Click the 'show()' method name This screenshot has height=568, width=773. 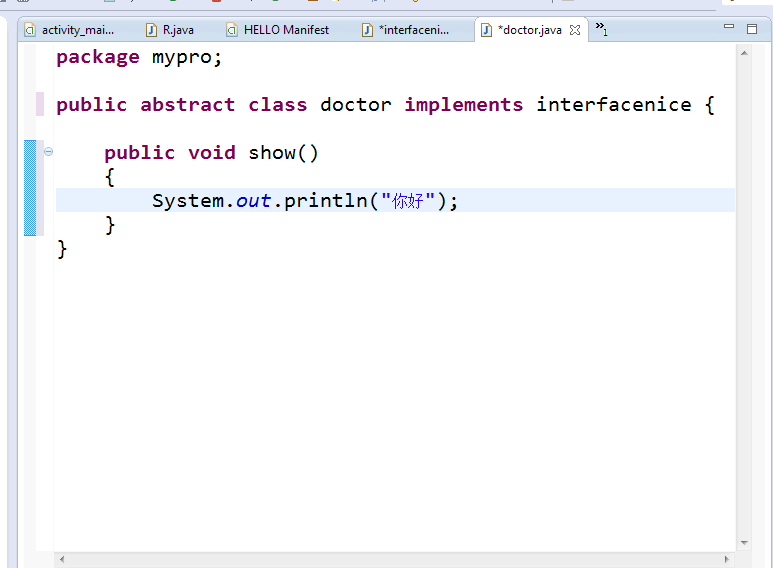pyautogui.click(x=283, y=153)
